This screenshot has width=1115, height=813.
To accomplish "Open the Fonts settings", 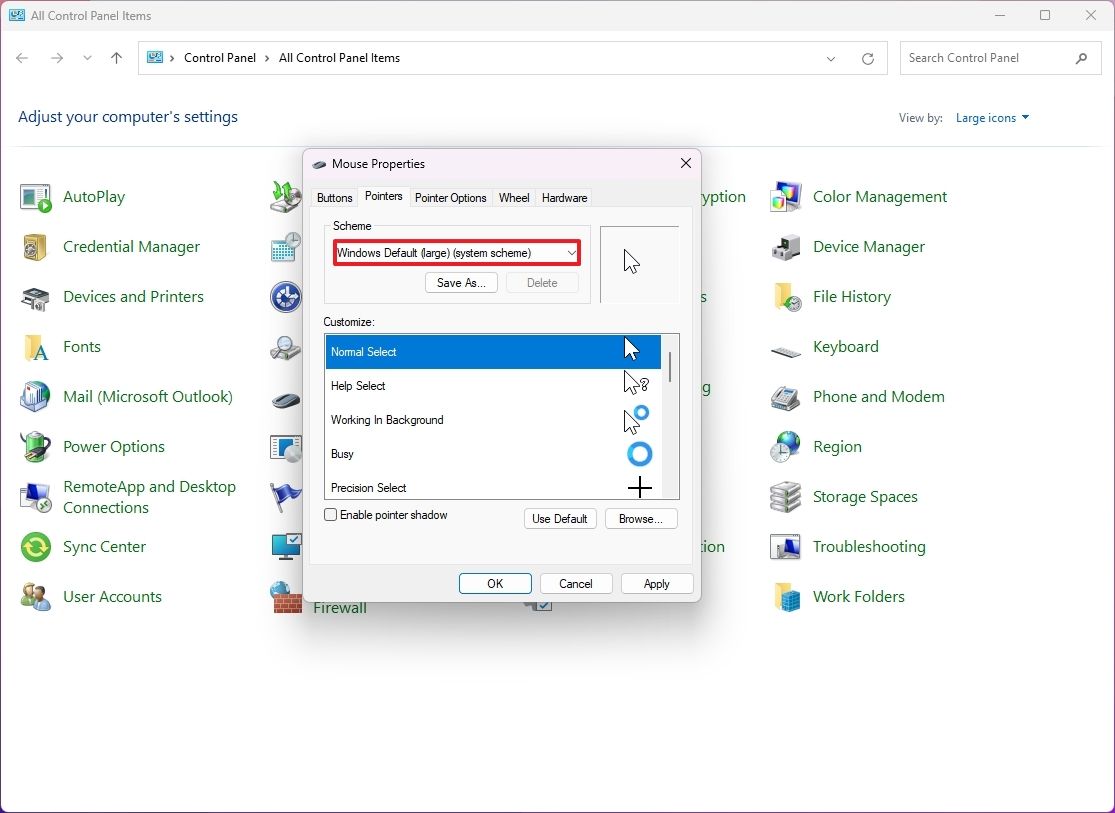I will pos(80,346).
